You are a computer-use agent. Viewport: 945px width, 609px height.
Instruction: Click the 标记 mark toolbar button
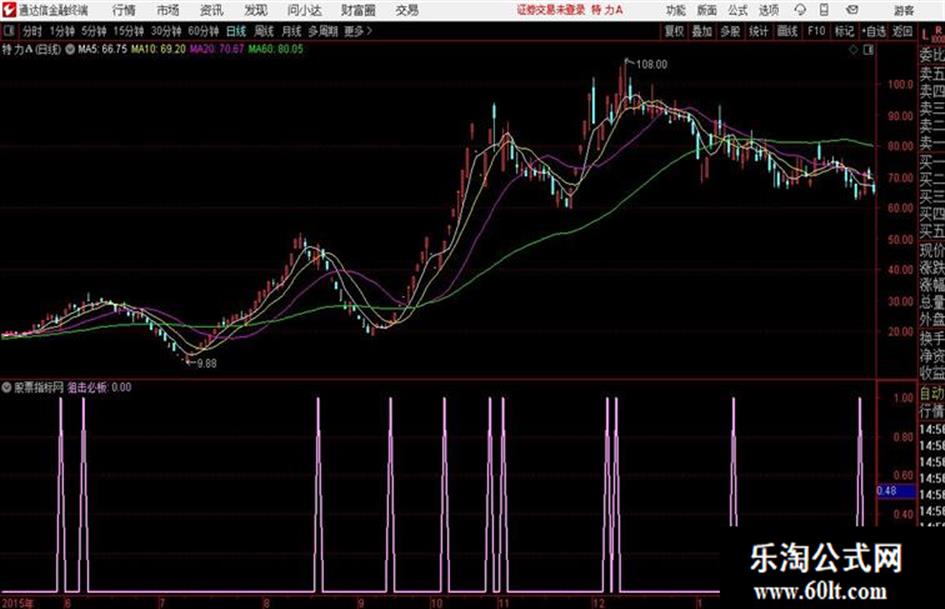click(844, 31)
